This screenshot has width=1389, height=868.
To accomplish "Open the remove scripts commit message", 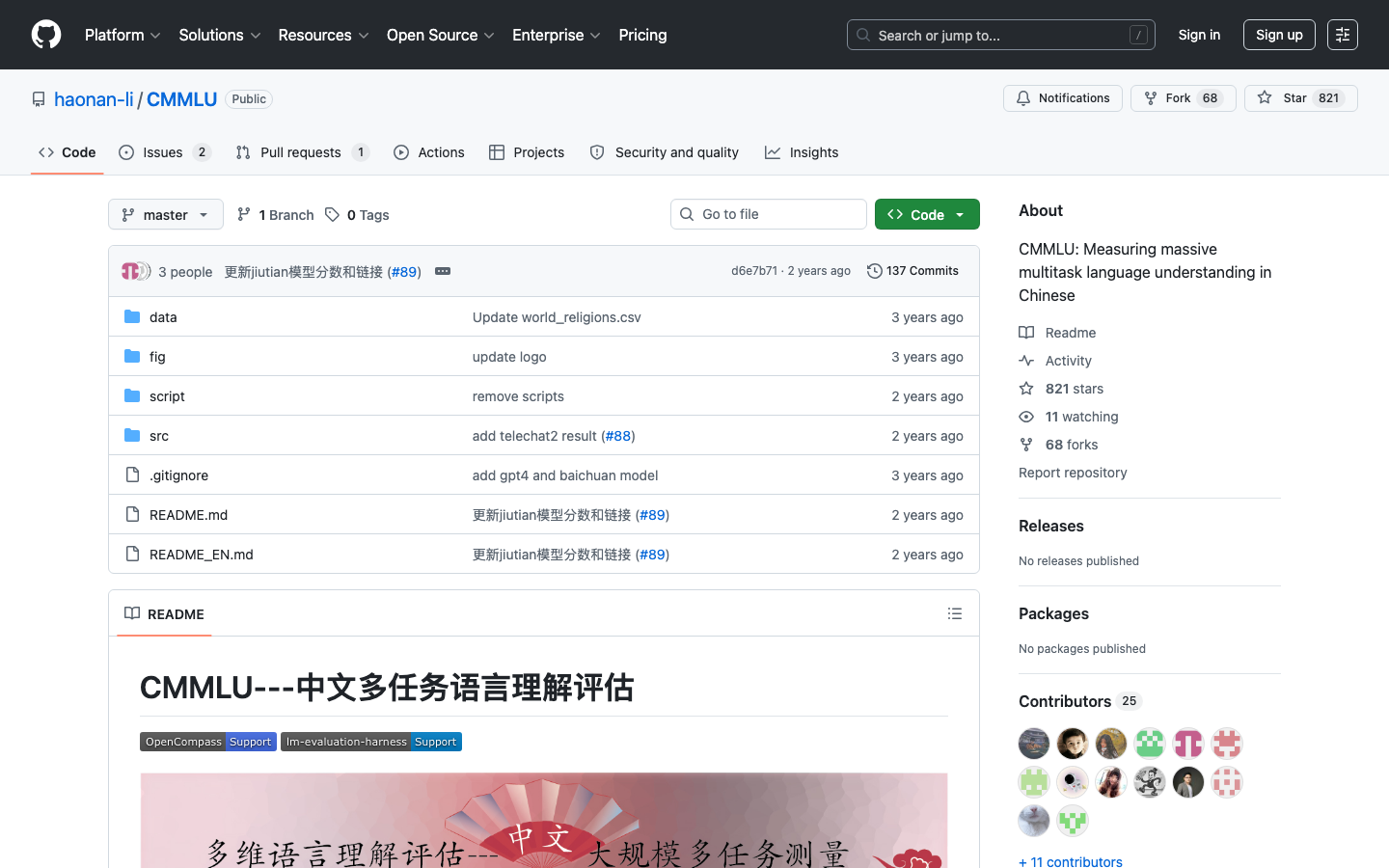I will pos(518,396).
